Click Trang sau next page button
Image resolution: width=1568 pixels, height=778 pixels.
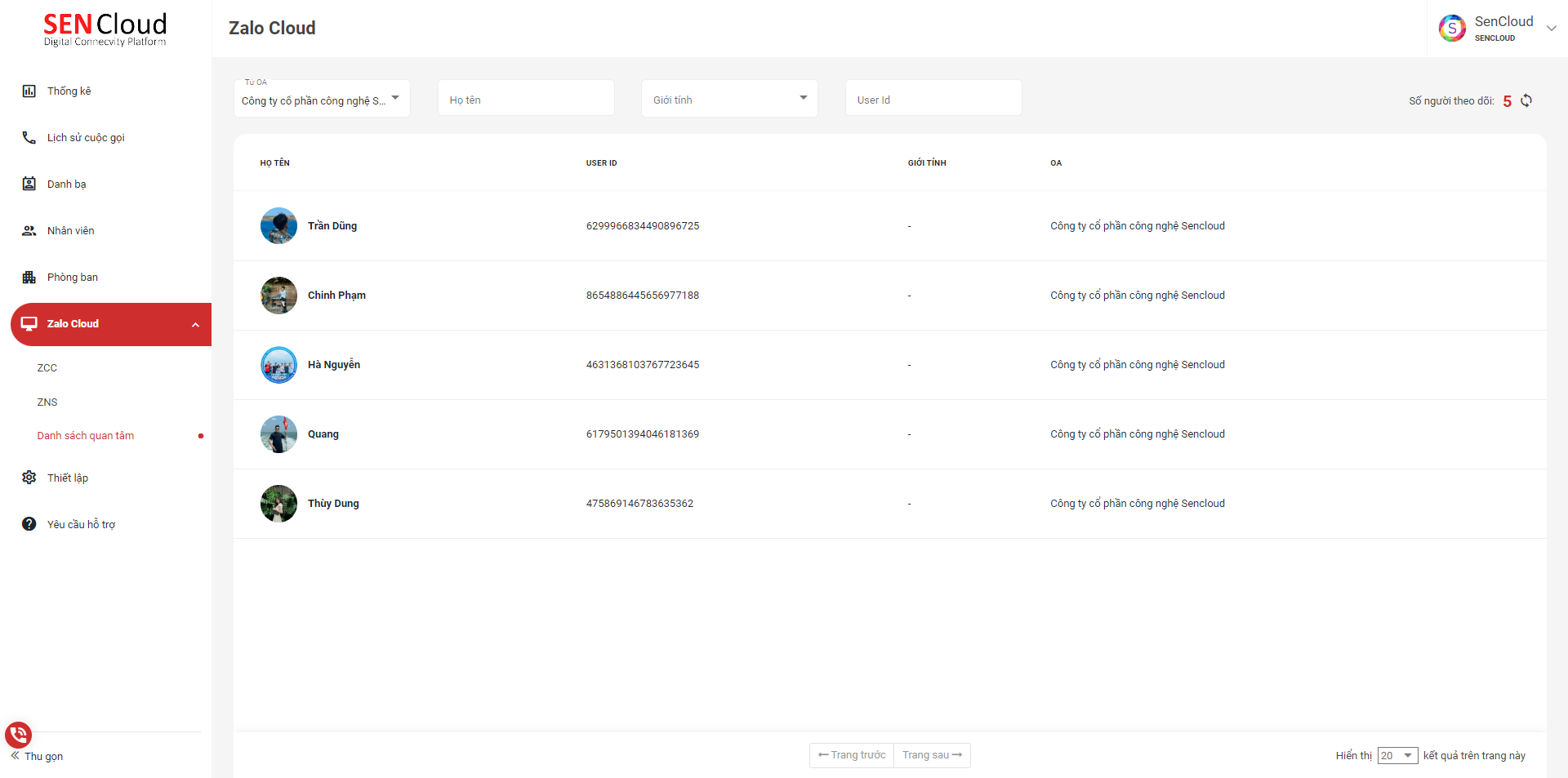(932, 755)
